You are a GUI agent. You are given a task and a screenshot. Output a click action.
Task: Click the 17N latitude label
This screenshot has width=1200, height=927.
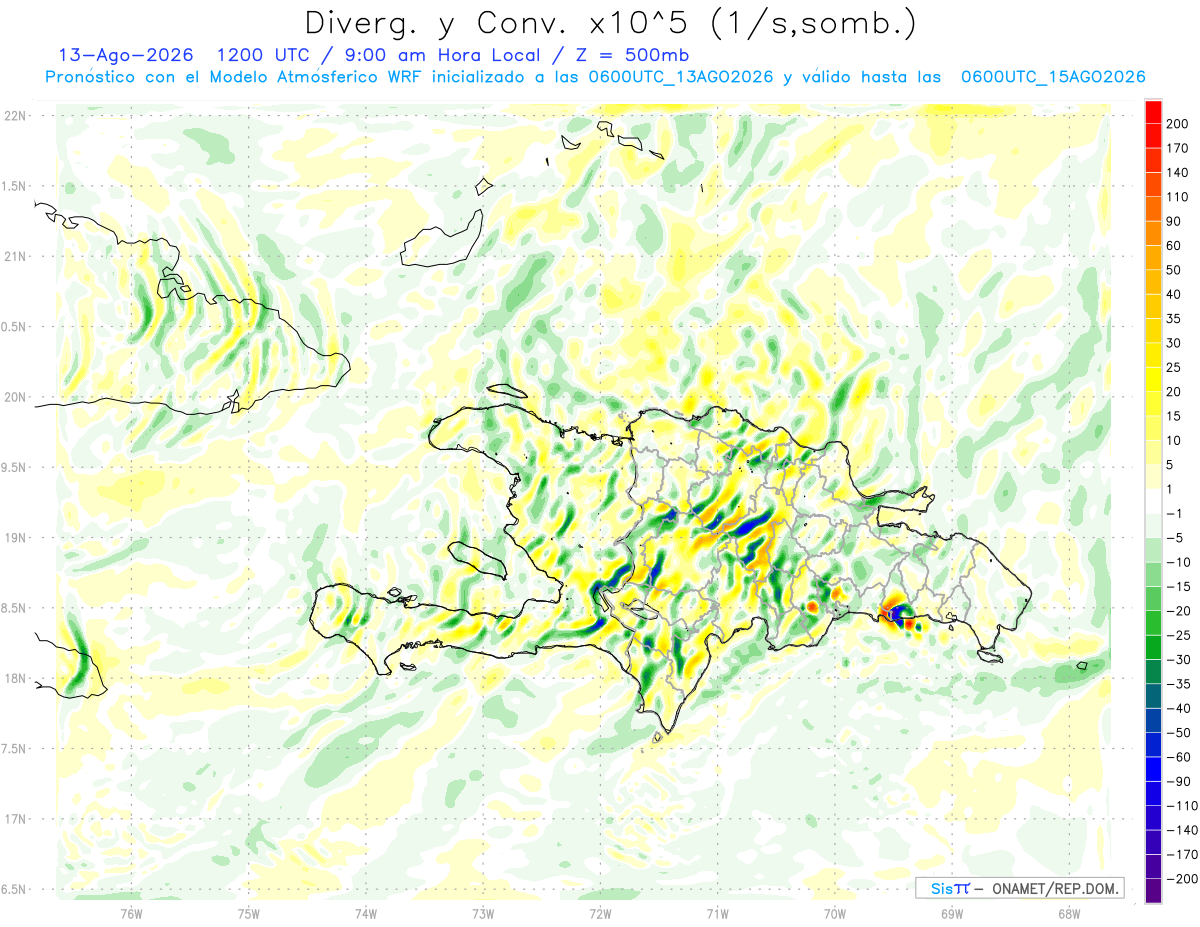point(15,819)
